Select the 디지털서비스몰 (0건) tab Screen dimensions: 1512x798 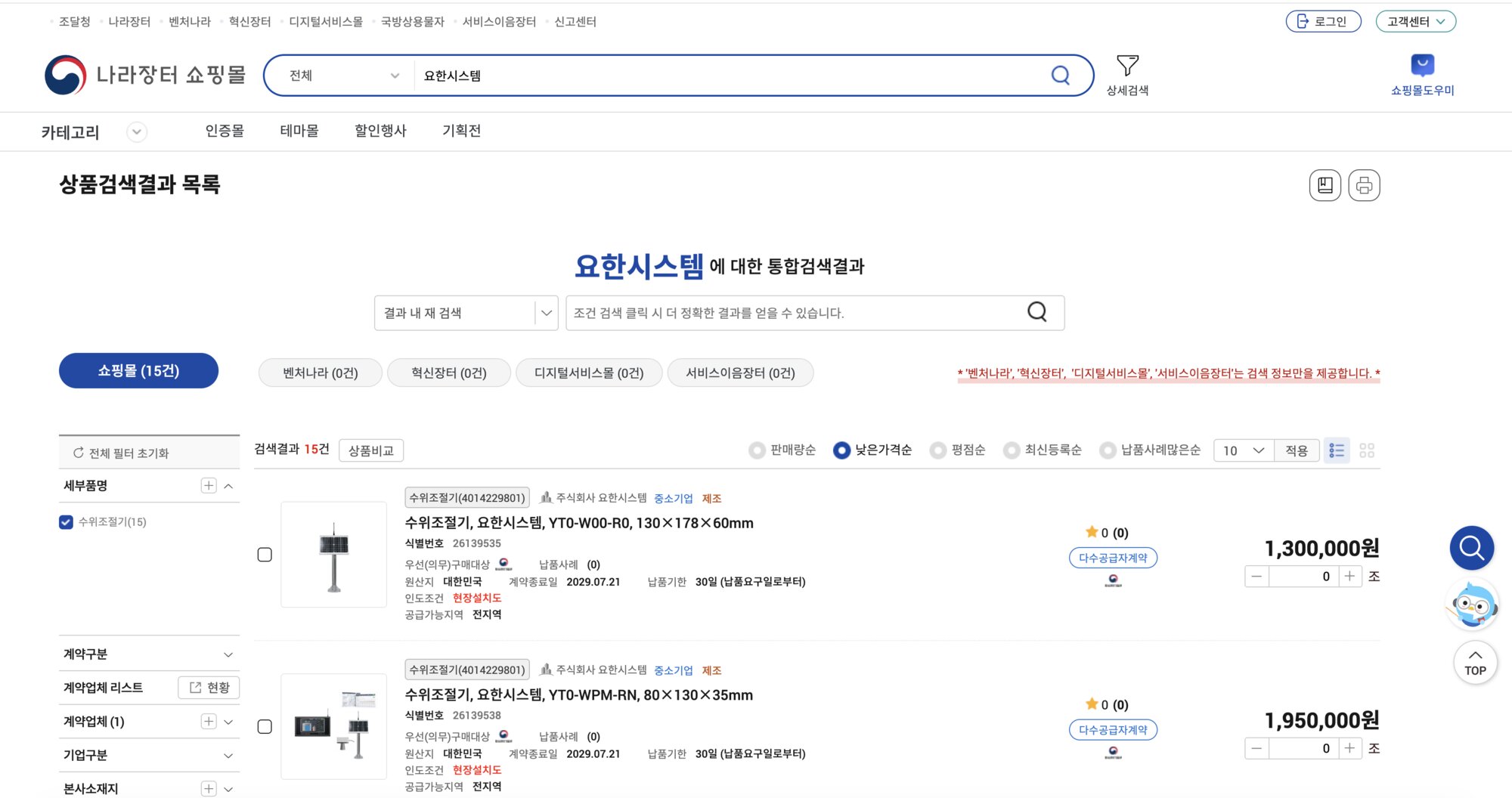point(589,373)
